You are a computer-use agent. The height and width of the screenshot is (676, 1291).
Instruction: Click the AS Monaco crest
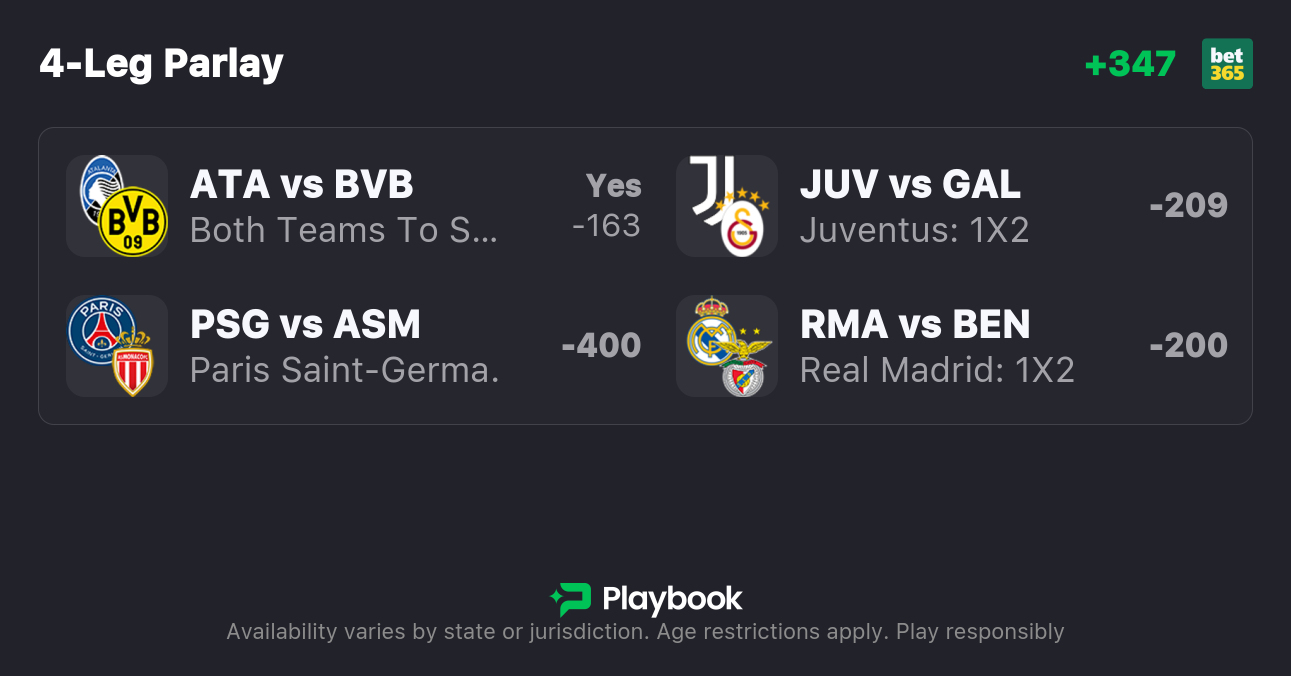click(x=133, y=363)
